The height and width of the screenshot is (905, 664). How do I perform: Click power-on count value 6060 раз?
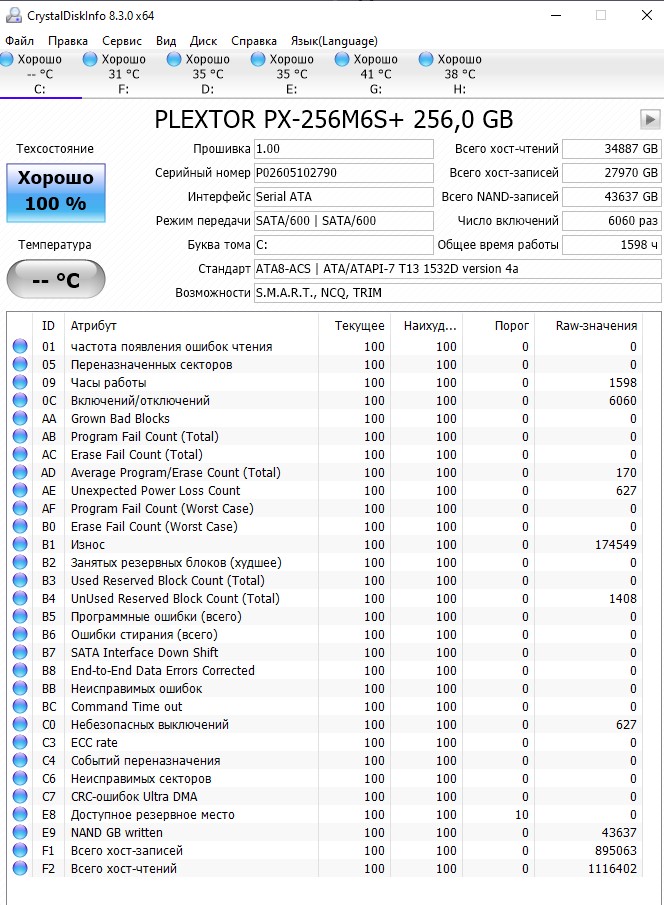[611, 221]
